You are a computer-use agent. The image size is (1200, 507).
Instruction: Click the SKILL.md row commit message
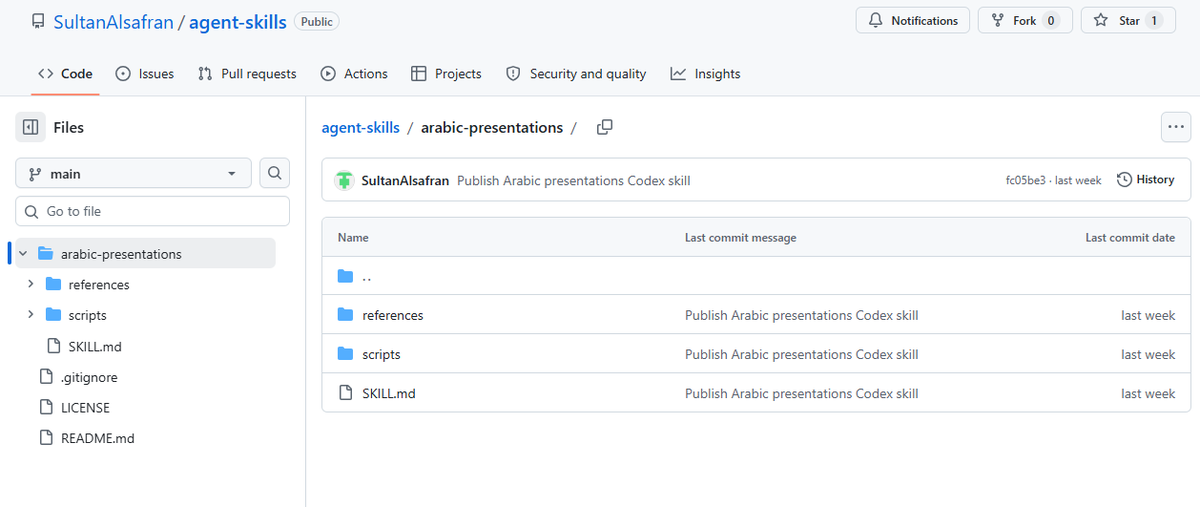click(801, 393)
